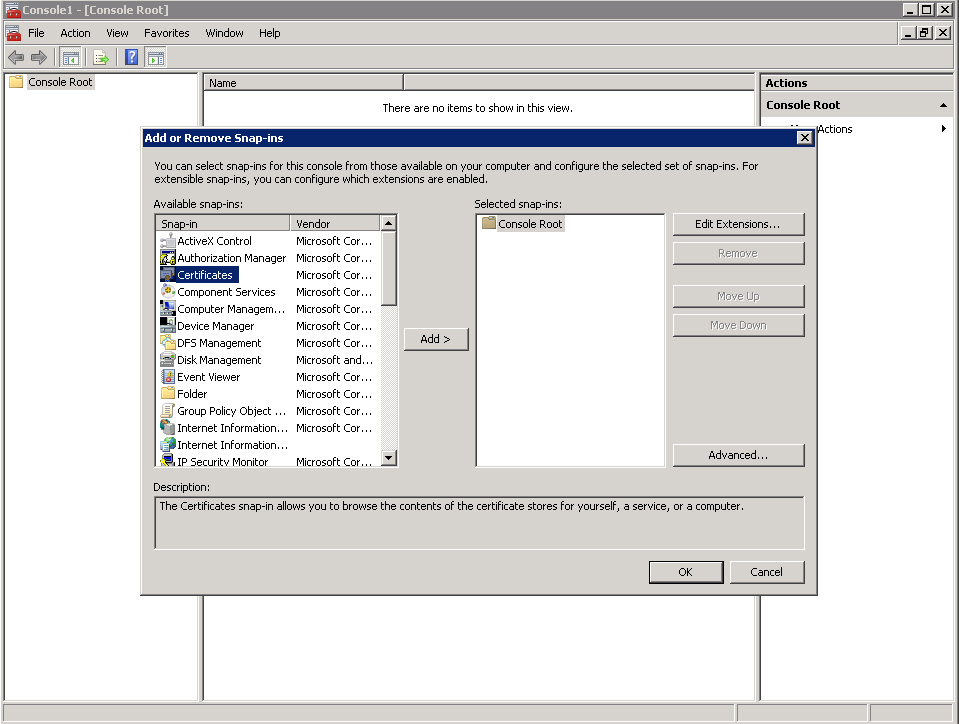Click the Add > button
This screenshot has width=959, height=724.
[x=435, y=339]
